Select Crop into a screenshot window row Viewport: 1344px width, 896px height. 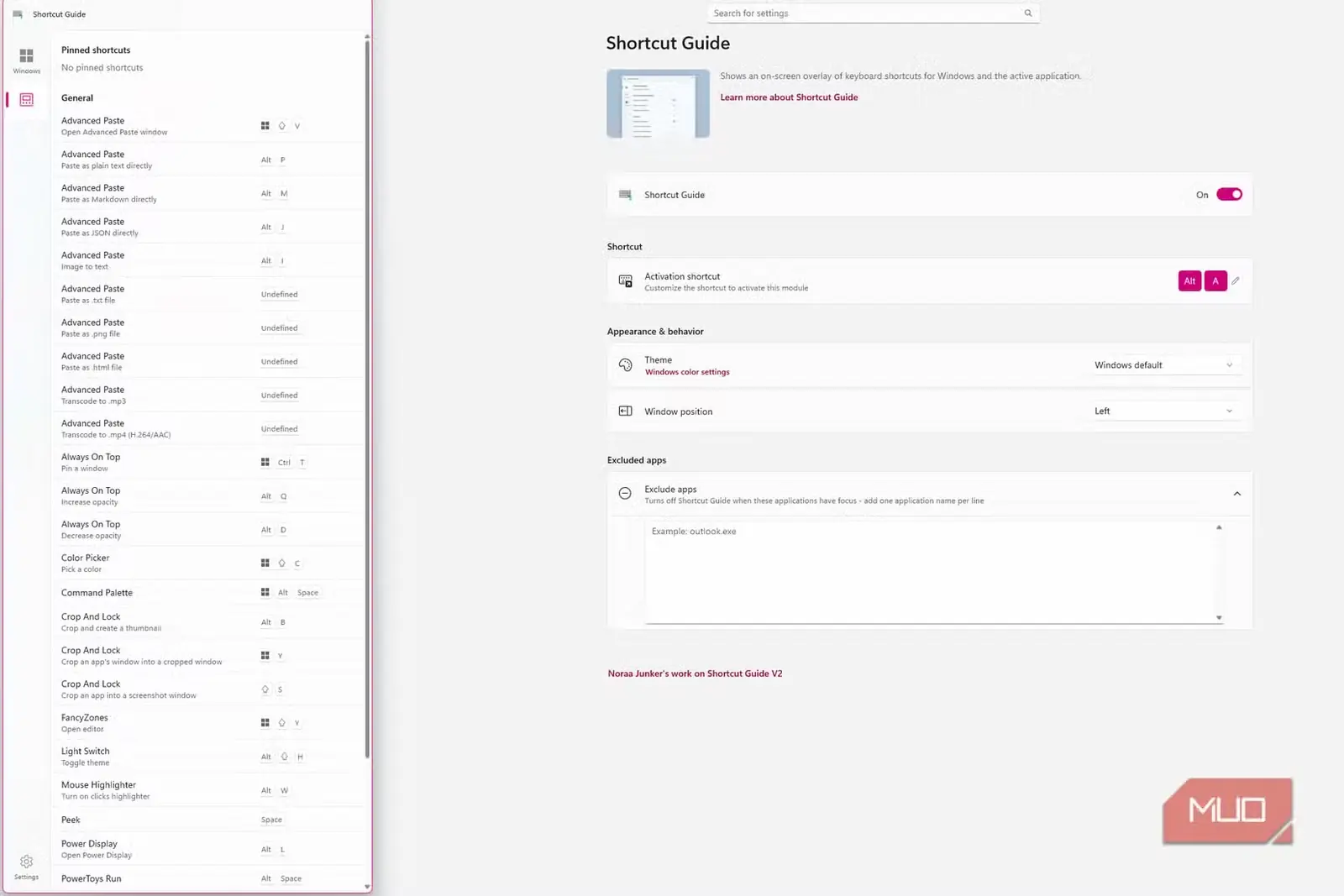coord(207,689)
